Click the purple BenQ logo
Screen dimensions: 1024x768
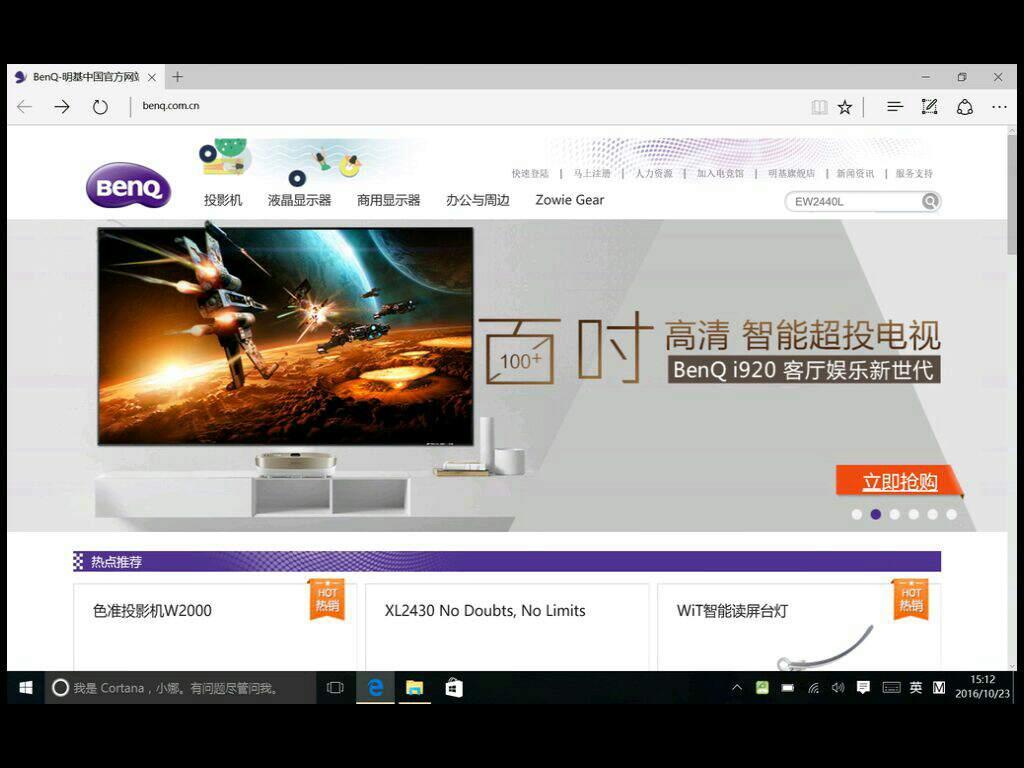coord(129,185)
